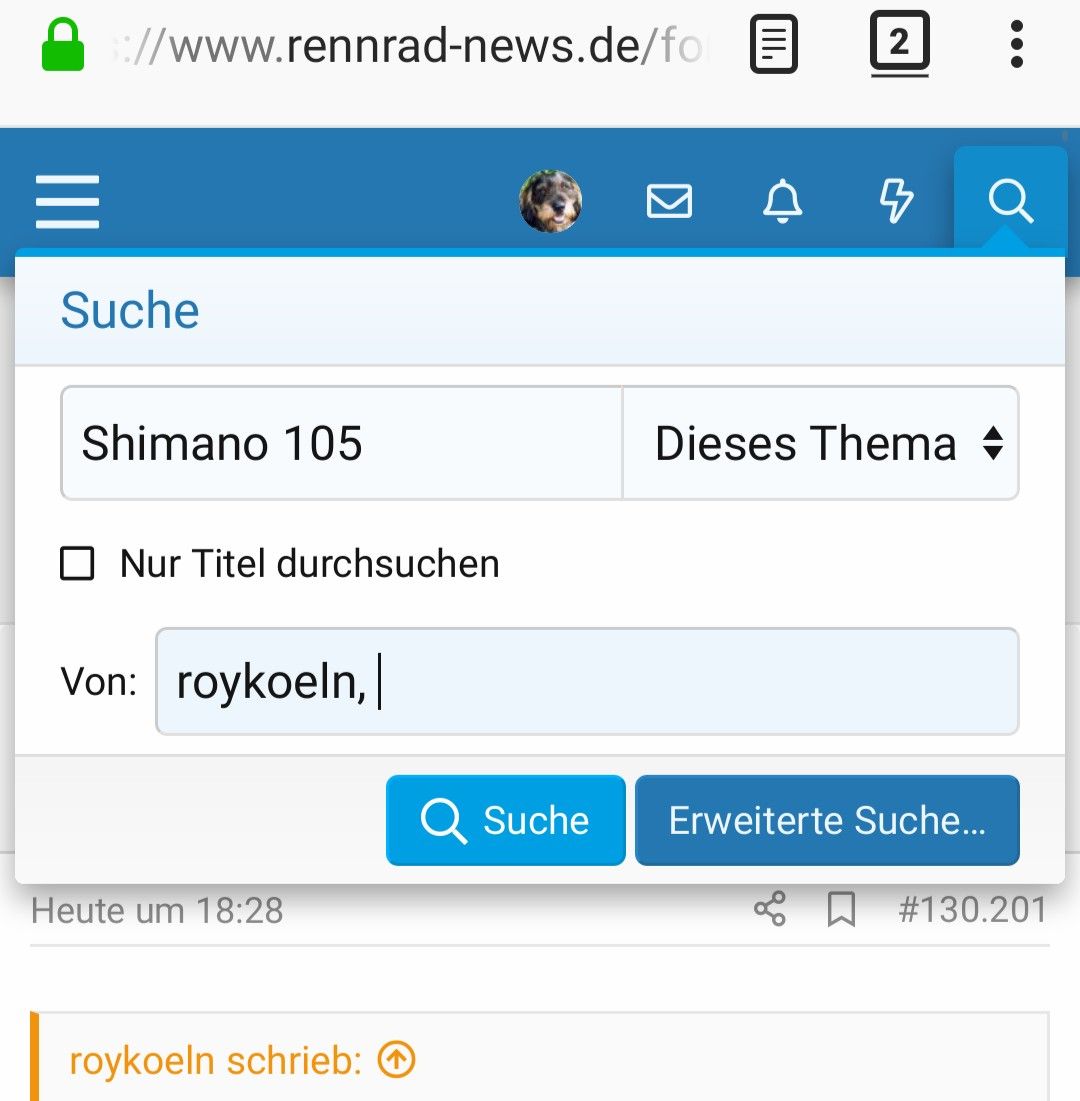This screenshot has height=1101, width=1080.
Task: Focus the 'Shimano 105' search field
Action: click(x=341, y=443)
